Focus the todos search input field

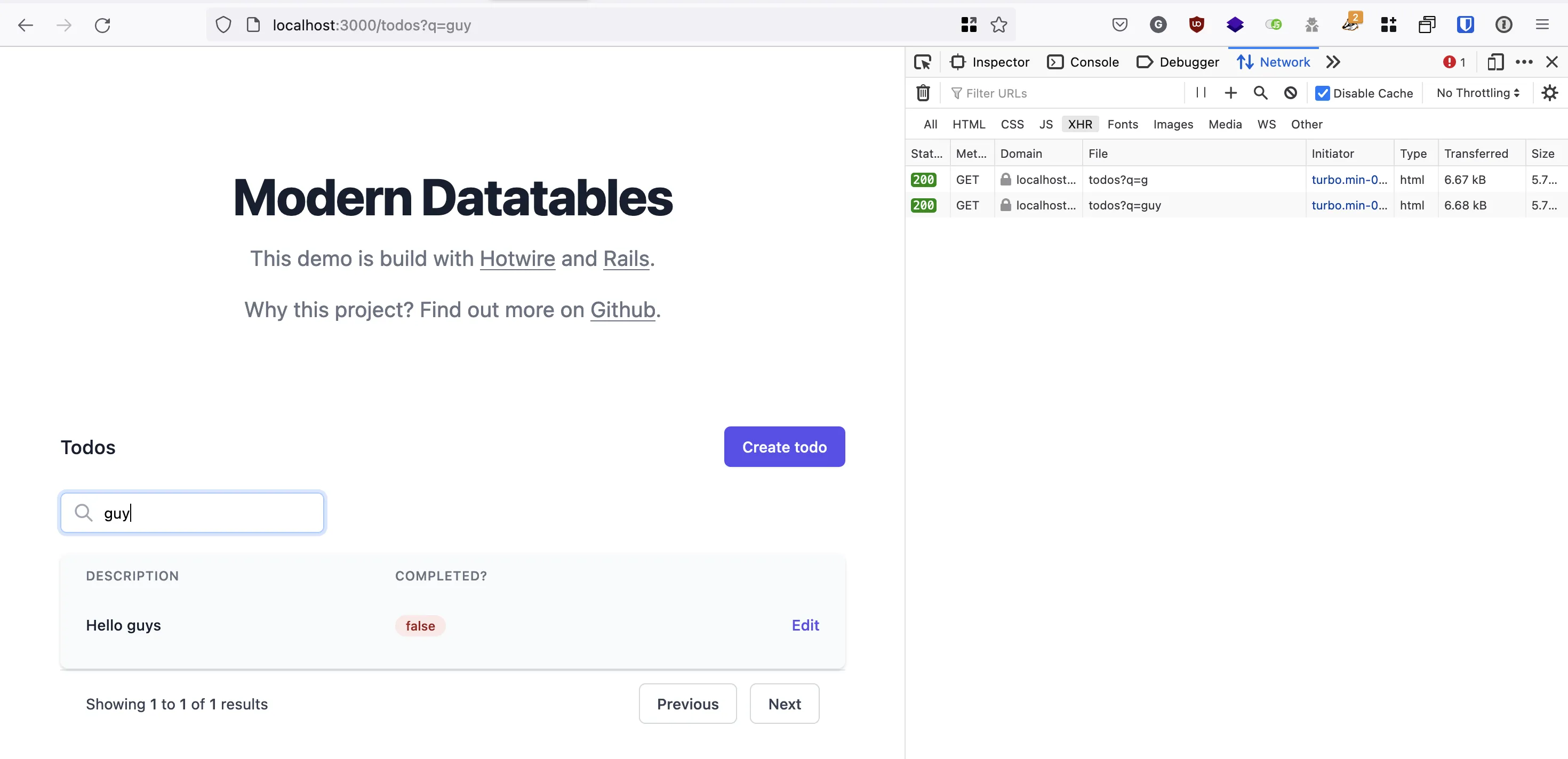[193, 513]
